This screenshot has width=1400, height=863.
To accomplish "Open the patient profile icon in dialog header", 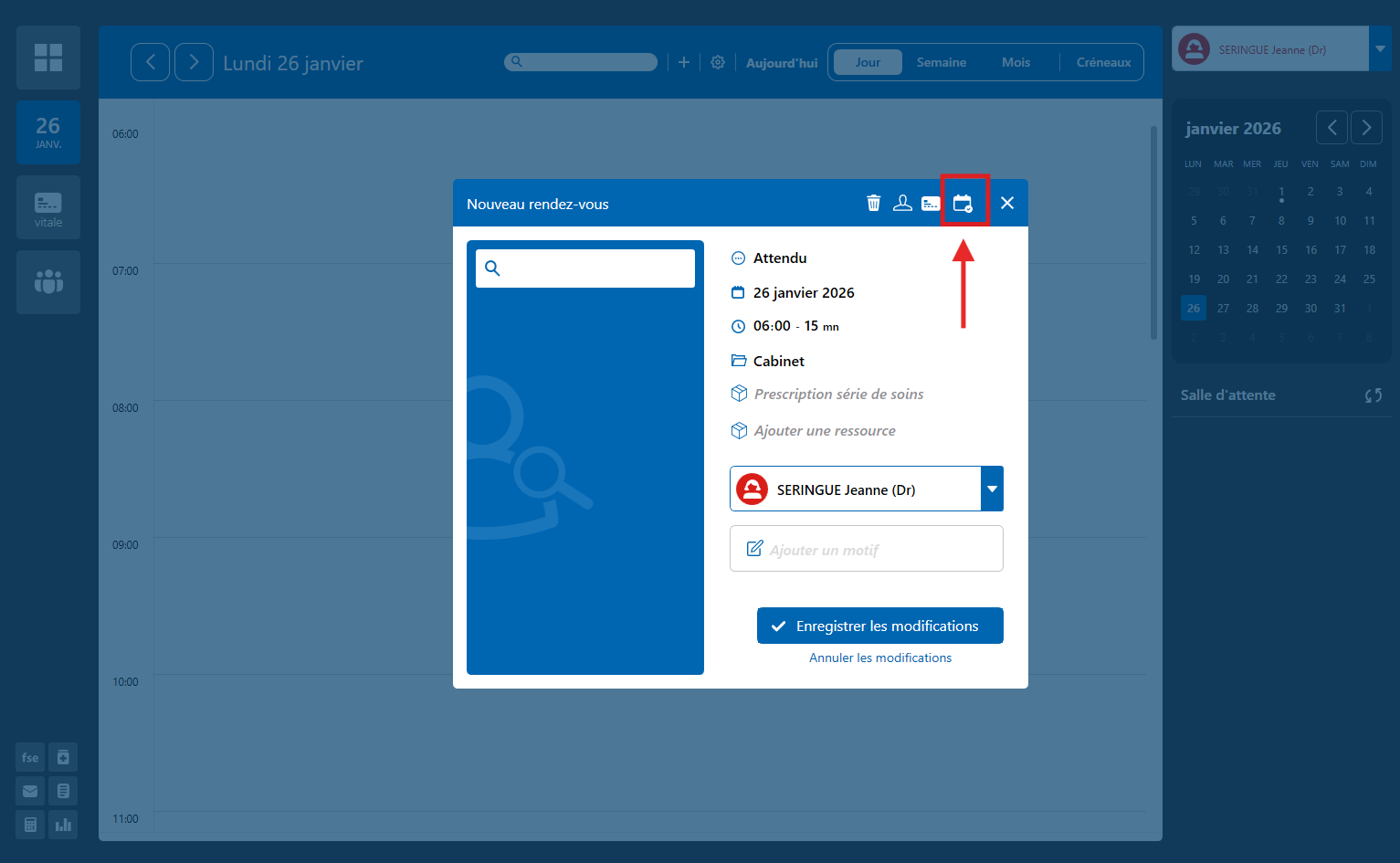I will [x=902, y=203].
